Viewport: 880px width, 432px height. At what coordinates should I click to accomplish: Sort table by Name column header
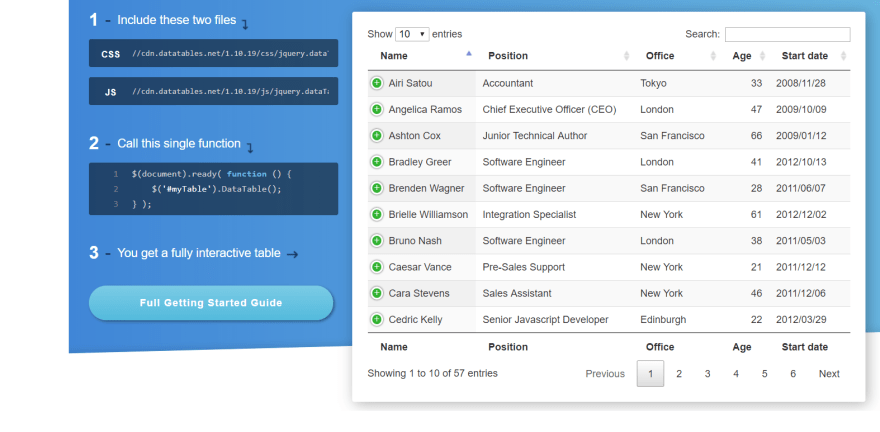point(421,56)
